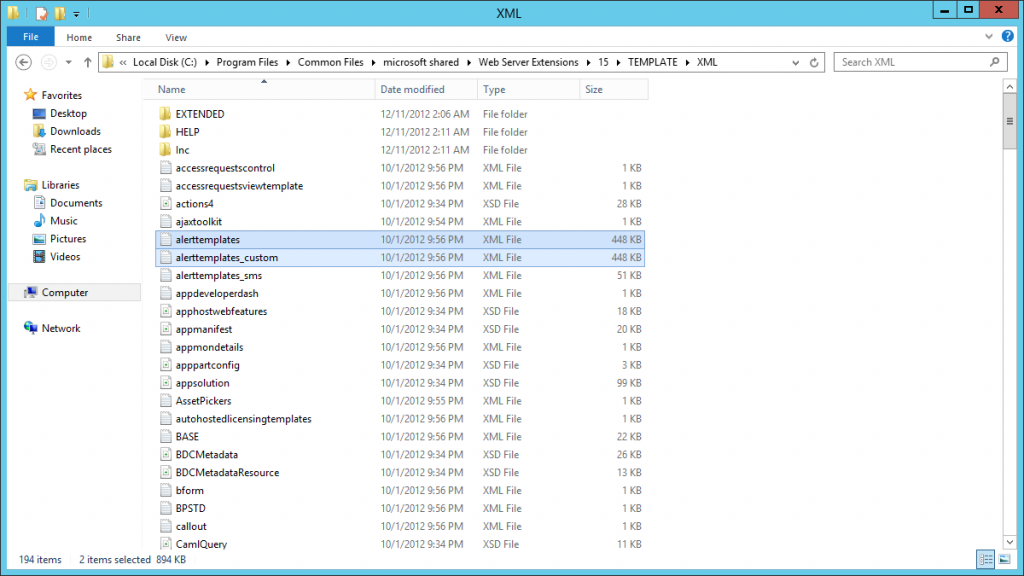Click the scrollbar down arrow
Screen dimensions: 1024x576
[1010, 542]
